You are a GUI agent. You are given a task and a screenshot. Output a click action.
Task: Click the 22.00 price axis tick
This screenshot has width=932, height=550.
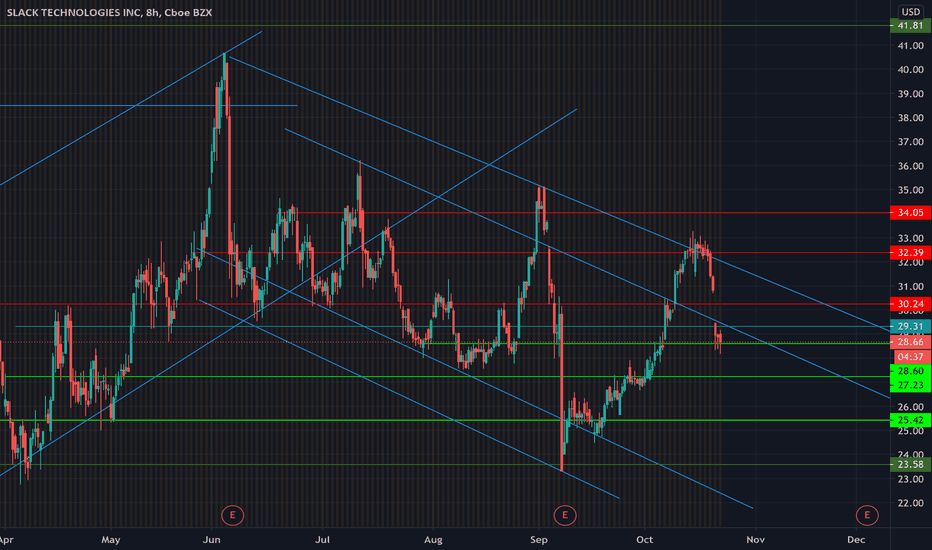tap(911, 503)
